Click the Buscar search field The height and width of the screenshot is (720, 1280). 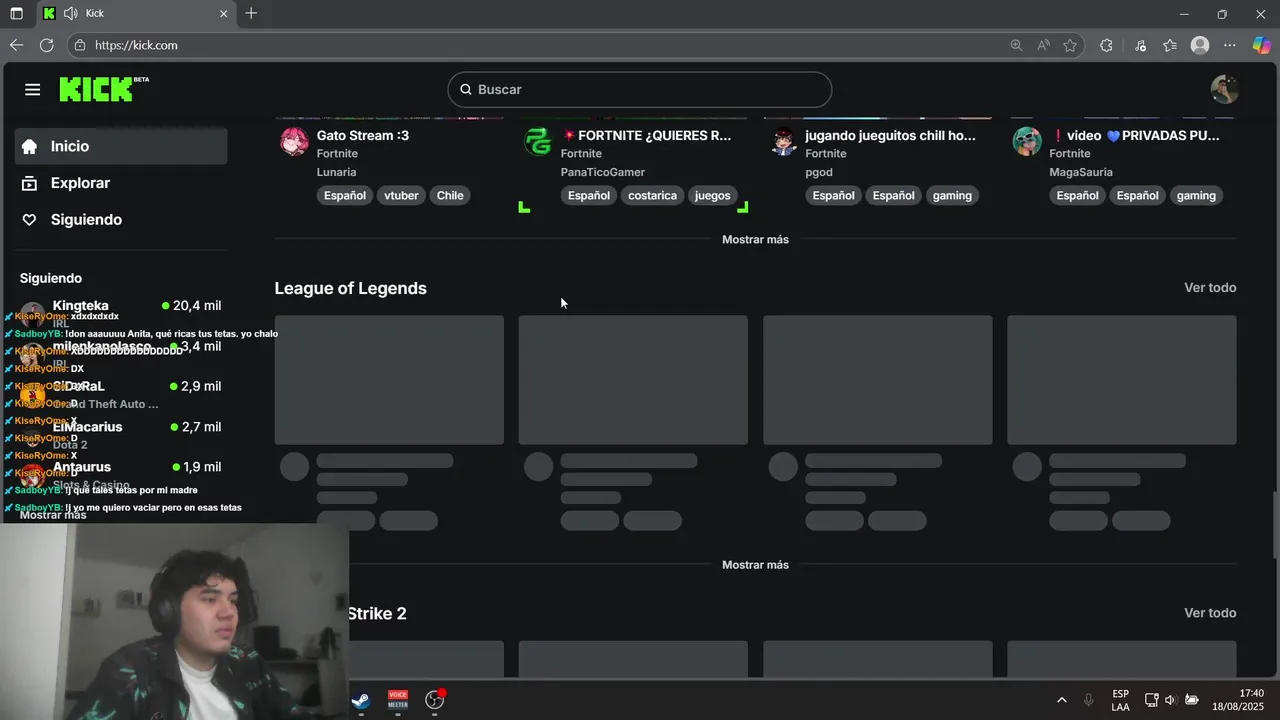[x=640, y=89]
